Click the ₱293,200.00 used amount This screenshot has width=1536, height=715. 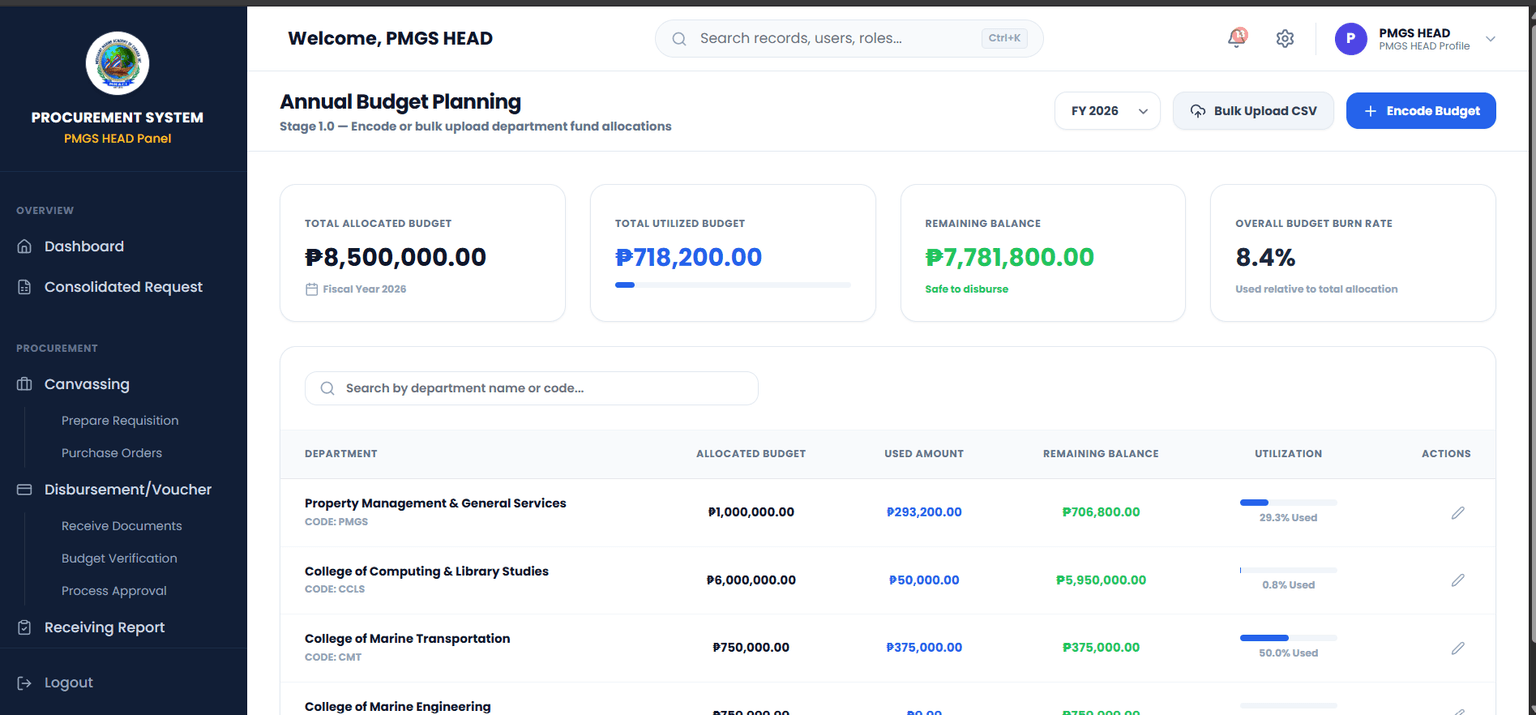coord(924,512)
